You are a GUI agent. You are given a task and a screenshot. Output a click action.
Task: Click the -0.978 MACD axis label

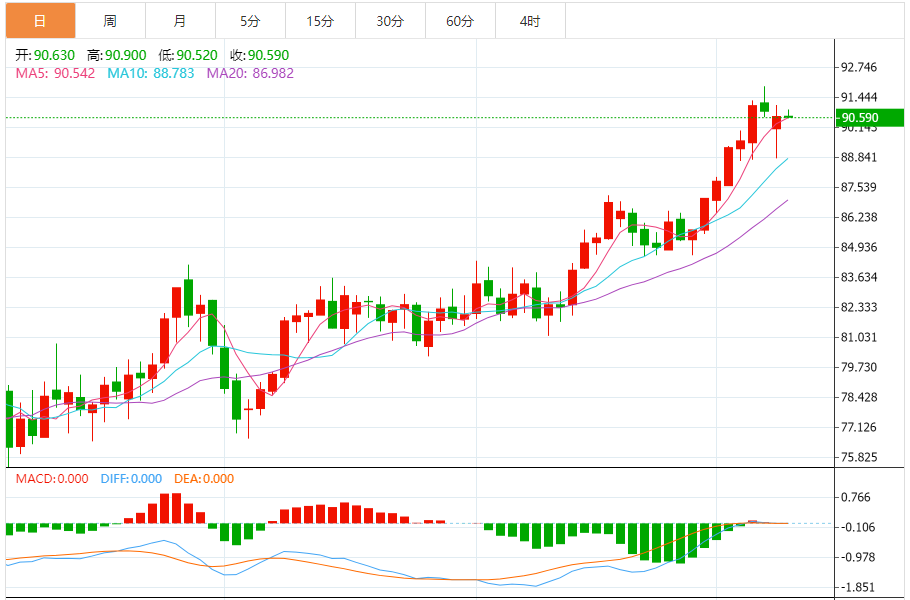pyautogui.click(x=856, y=557)
